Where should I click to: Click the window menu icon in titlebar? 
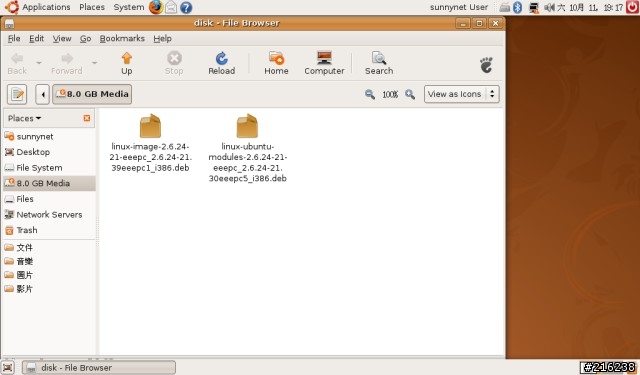click(9, 23)
